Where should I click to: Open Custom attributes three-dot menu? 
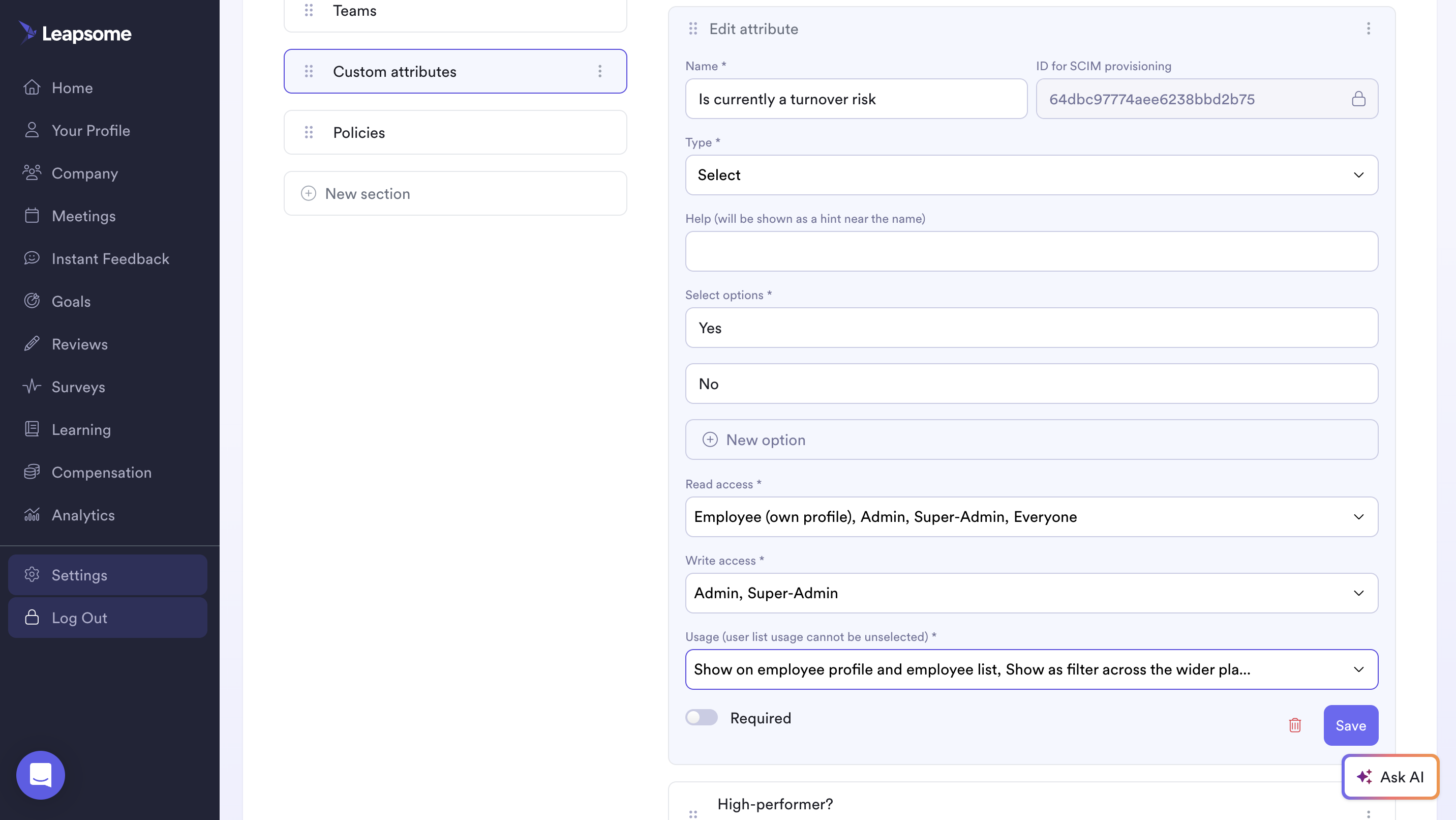coord(600,71)
